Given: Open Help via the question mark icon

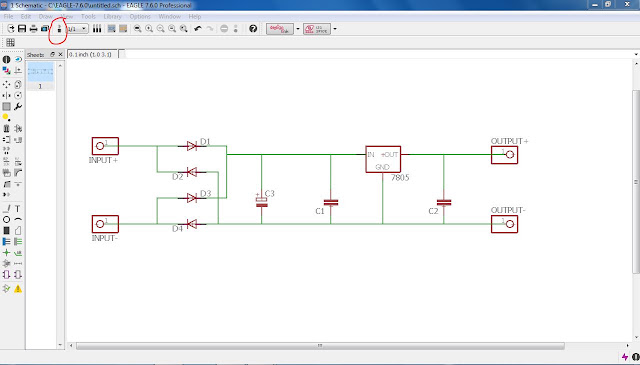Looking at the screenshot, I should (253, 29).
